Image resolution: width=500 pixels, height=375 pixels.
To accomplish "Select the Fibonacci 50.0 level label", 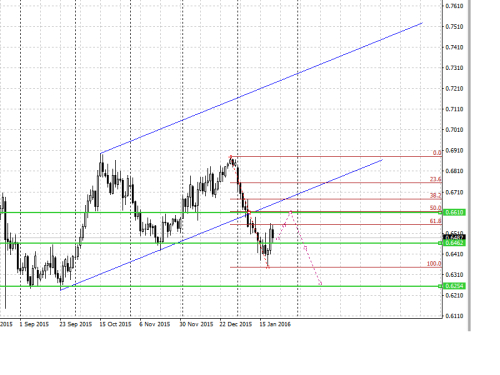I will pos(435,208).
